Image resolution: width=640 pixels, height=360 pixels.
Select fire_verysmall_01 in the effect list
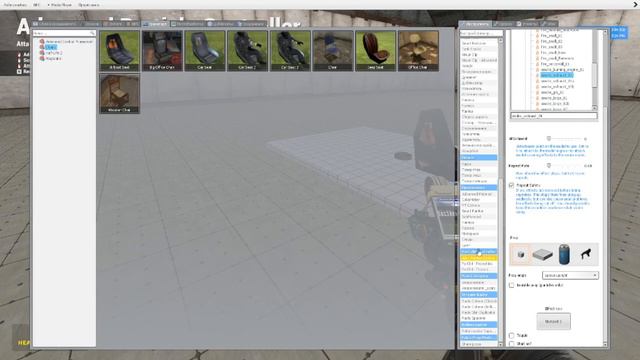click(x=554, y=64)
